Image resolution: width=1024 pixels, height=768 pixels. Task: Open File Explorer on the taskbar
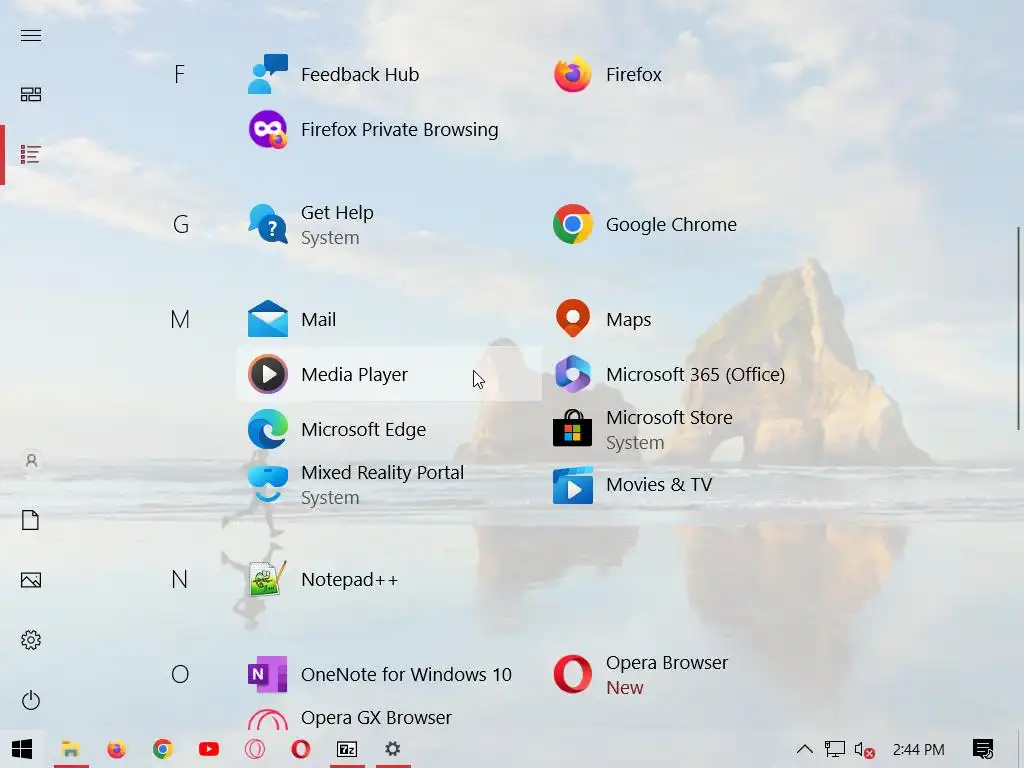coord(71,749)
